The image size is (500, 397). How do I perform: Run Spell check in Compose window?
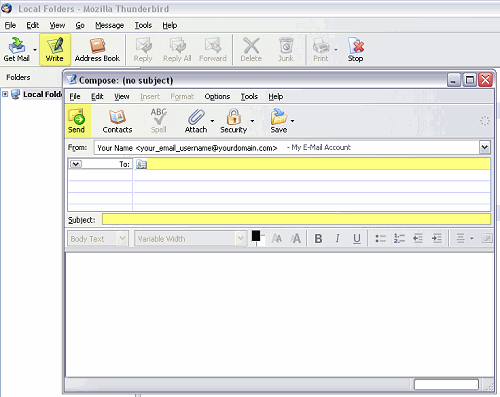(158, 121)
